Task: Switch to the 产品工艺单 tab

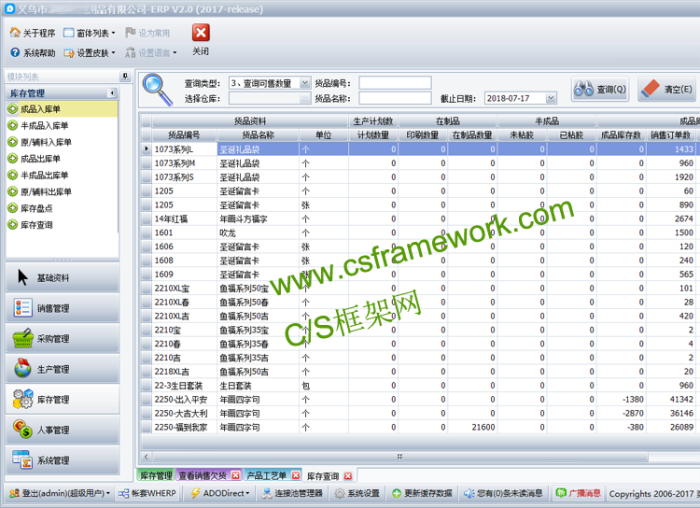Action: click(x=267, y=476)
